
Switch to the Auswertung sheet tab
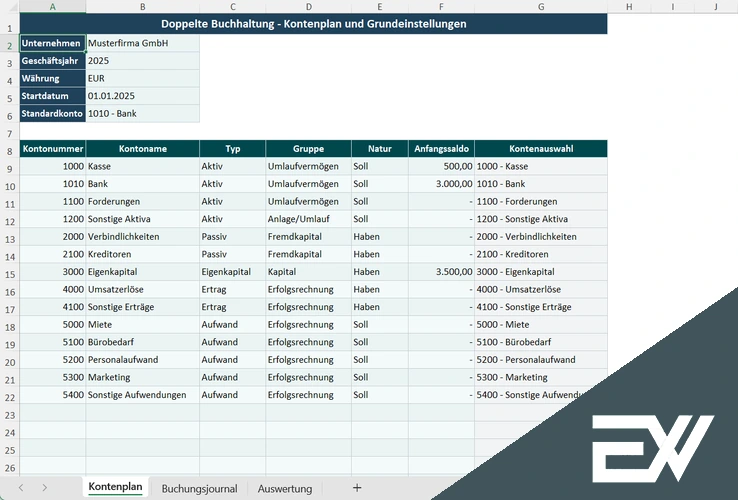285,488
